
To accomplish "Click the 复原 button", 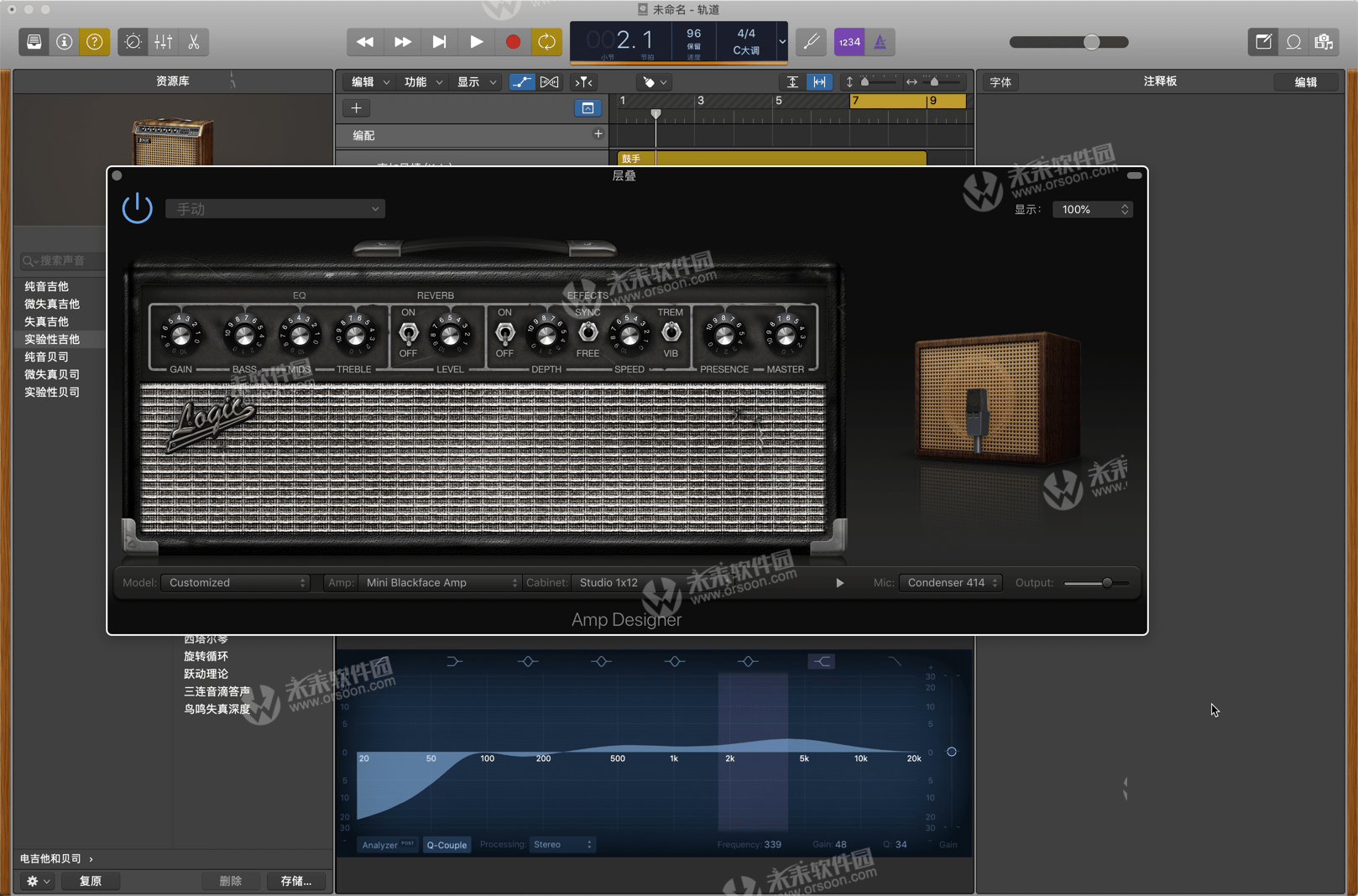I will [90, 881].
